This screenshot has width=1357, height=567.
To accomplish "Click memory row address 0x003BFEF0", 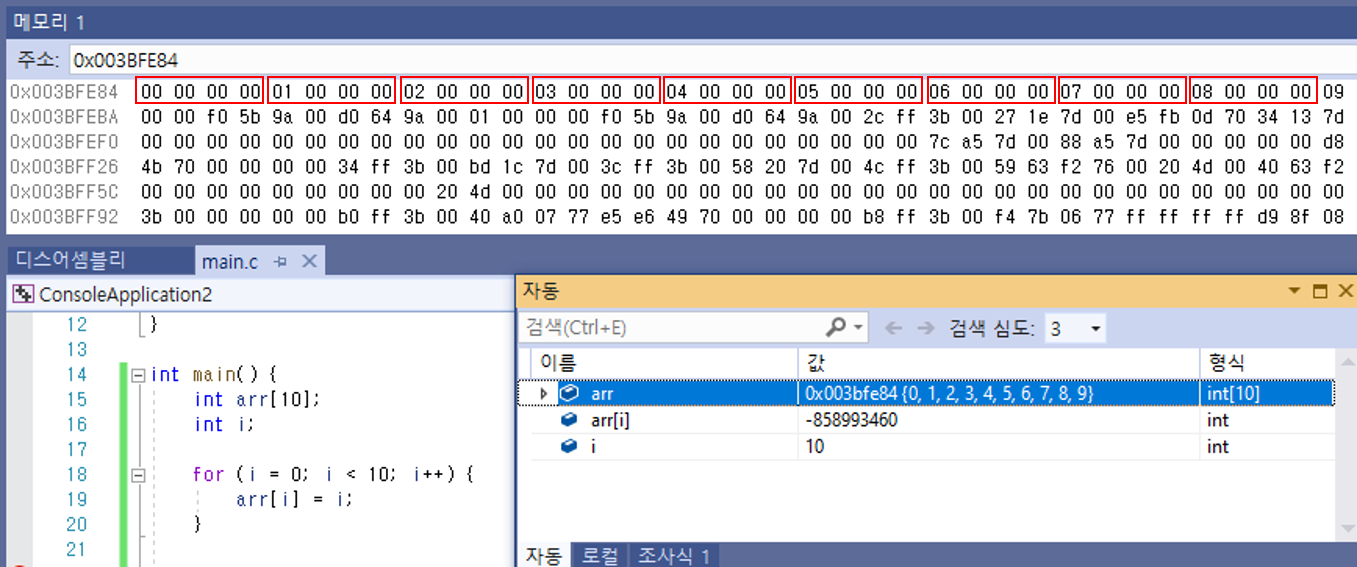I will (64, 141).
